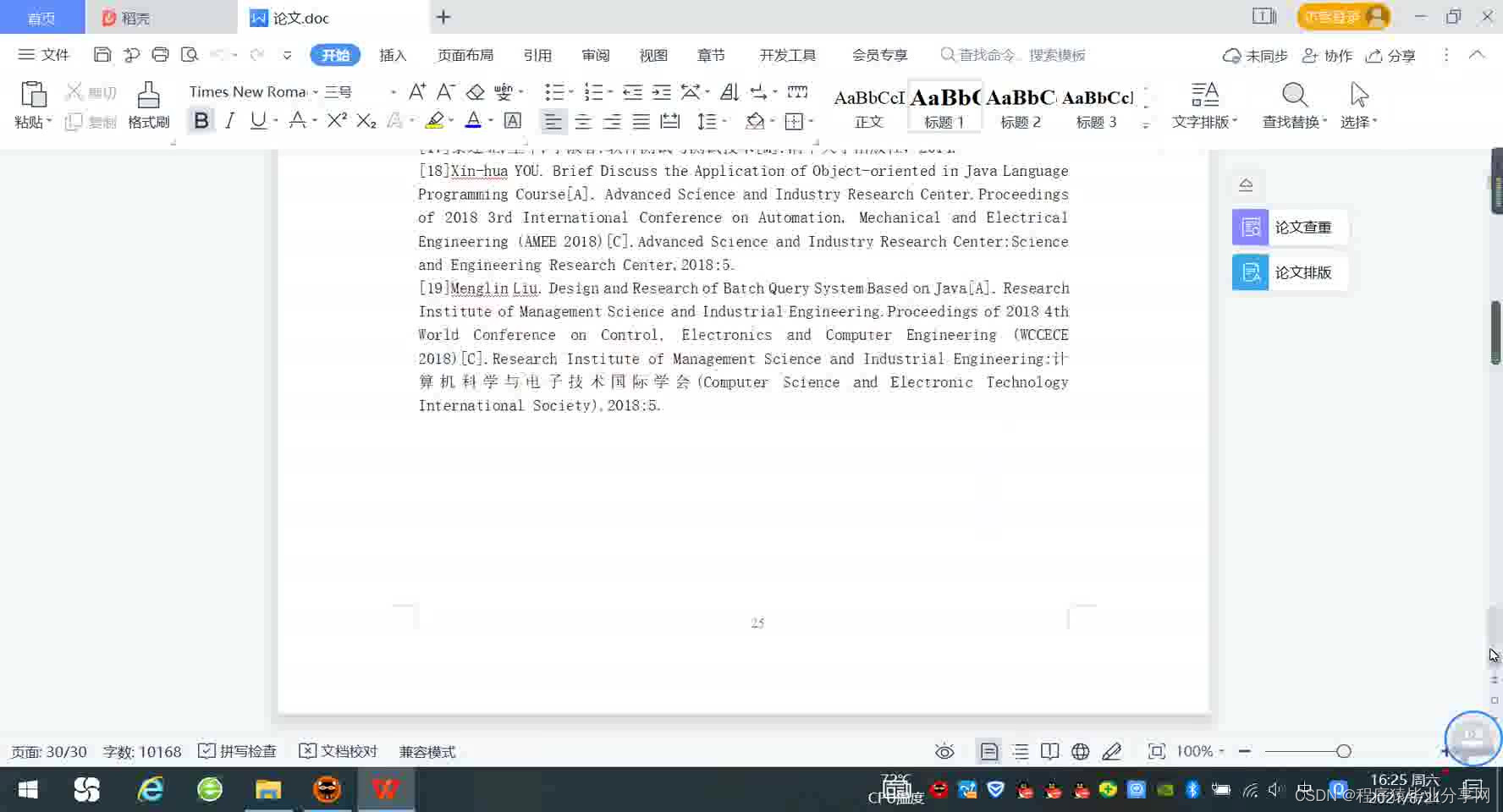
Task: Click the new tab plus button
Action: [443, 17]
